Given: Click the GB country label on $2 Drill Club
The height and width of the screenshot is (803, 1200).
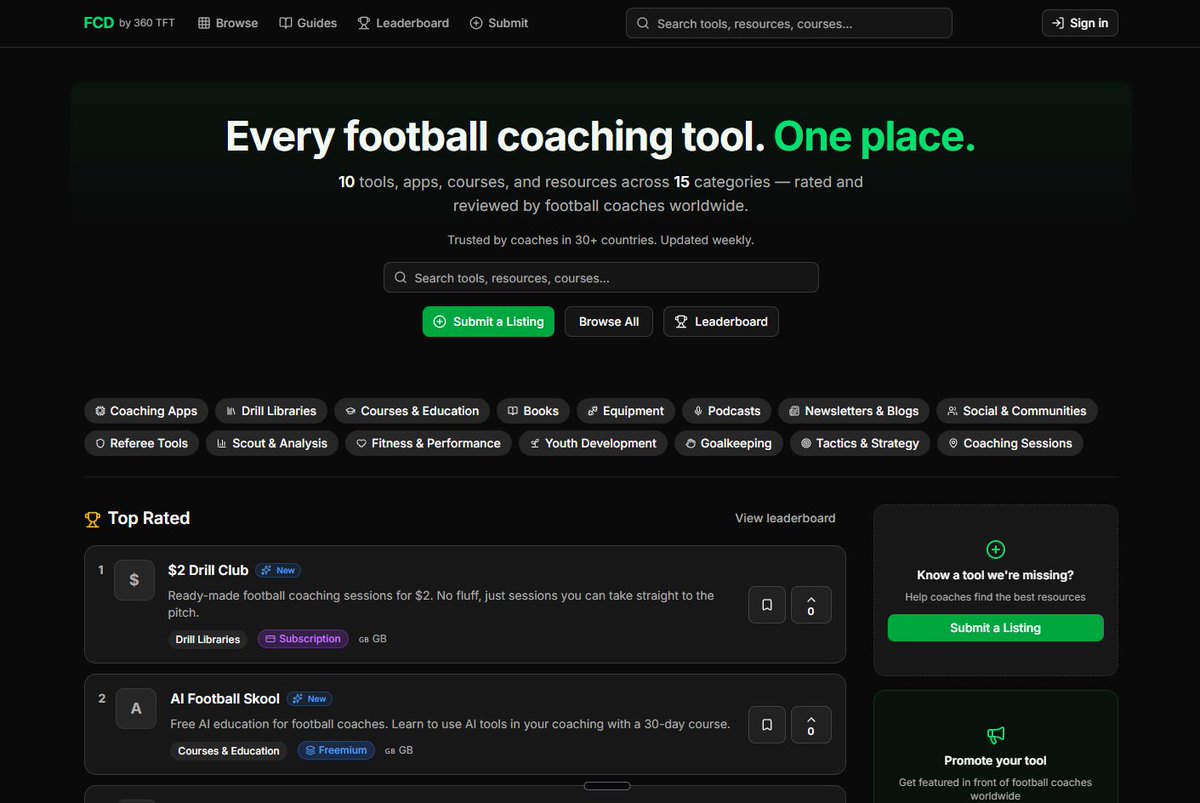Looking at the screenshot, I should click(373, 639).
